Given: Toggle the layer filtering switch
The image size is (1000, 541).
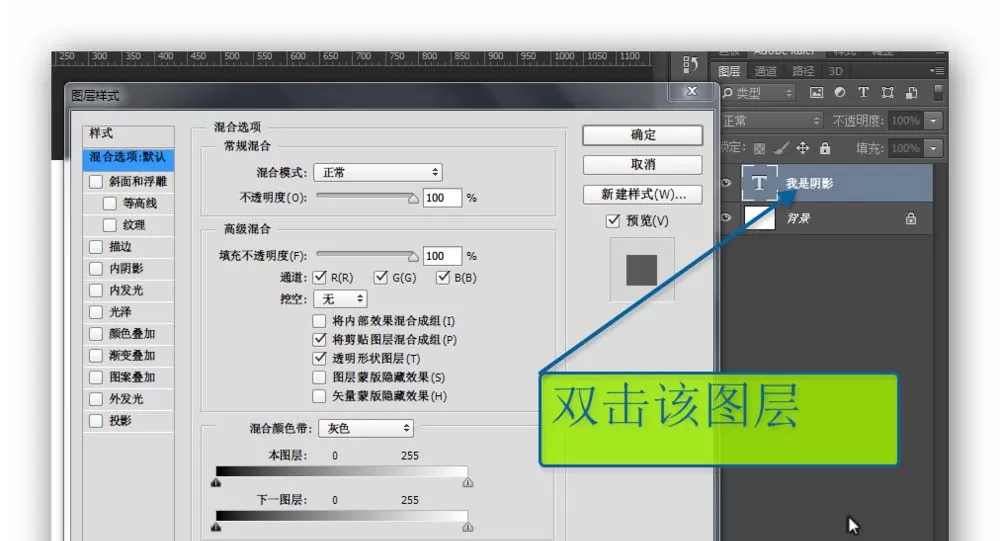Looking at the screenshot, I should [x=938, y=93].
